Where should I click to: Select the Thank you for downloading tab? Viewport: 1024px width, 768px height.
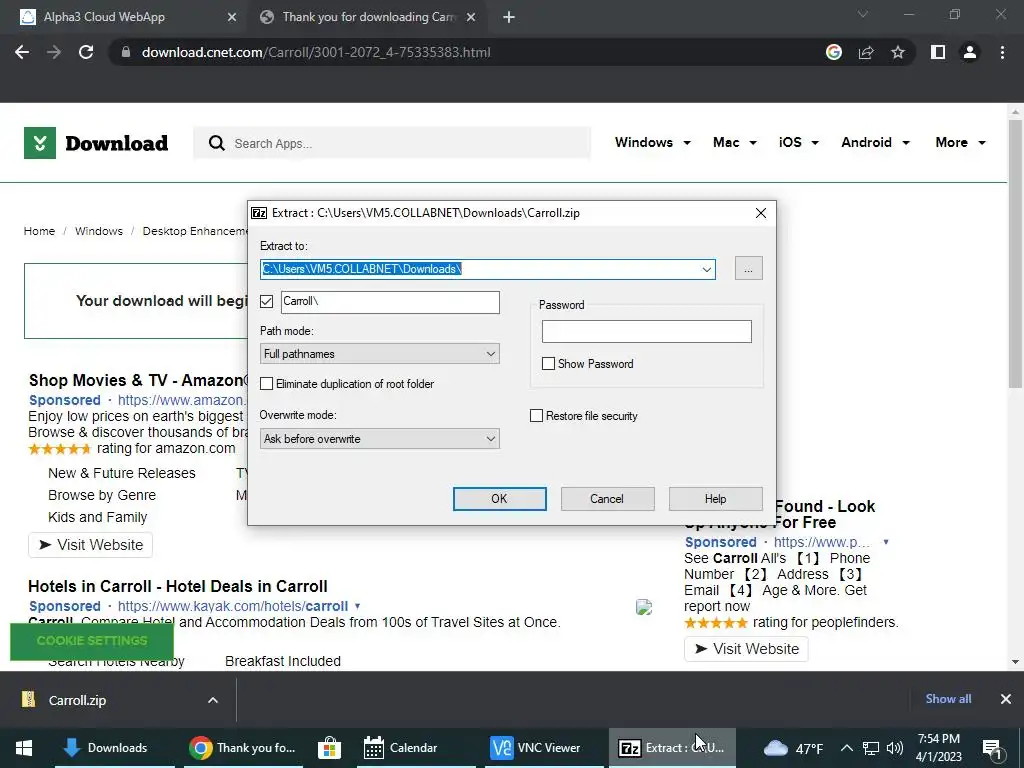[x=370, y=17]
